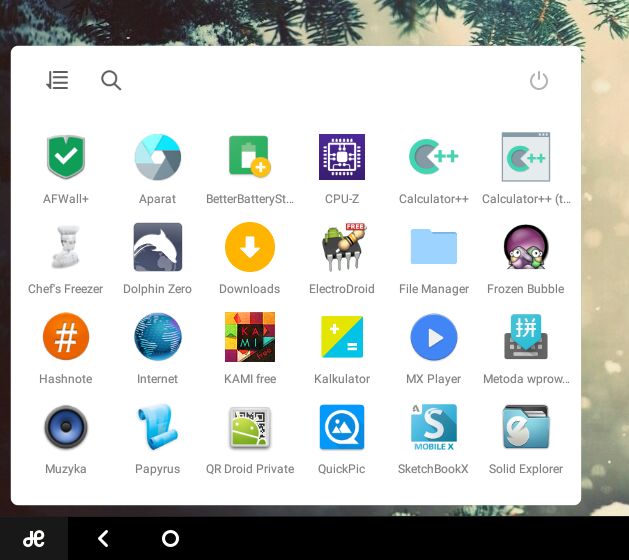Launch the Internet browser globe icon
The image size is (629, 560).
point(158,337)
